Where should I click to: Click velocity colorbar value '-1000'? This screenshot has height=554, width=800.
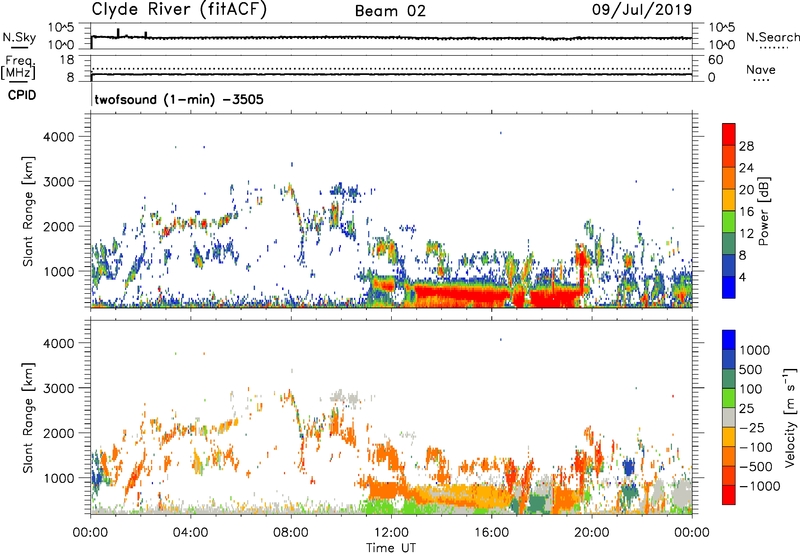coord(759,486)
